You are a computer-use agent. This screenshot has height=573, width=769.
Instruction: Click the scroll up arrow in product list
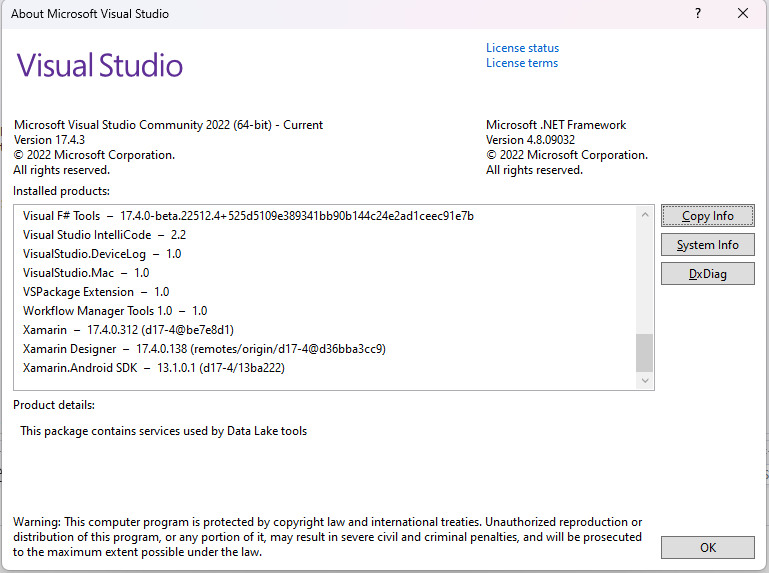point(645,215)
